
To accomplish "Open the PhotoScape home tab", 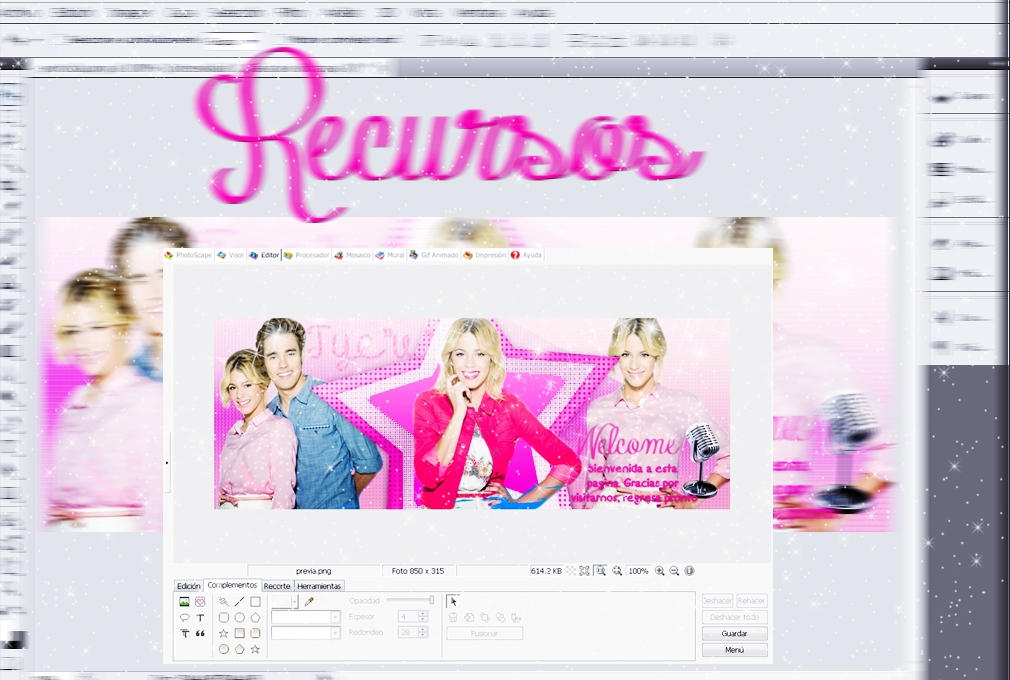I will coord(188,255).
